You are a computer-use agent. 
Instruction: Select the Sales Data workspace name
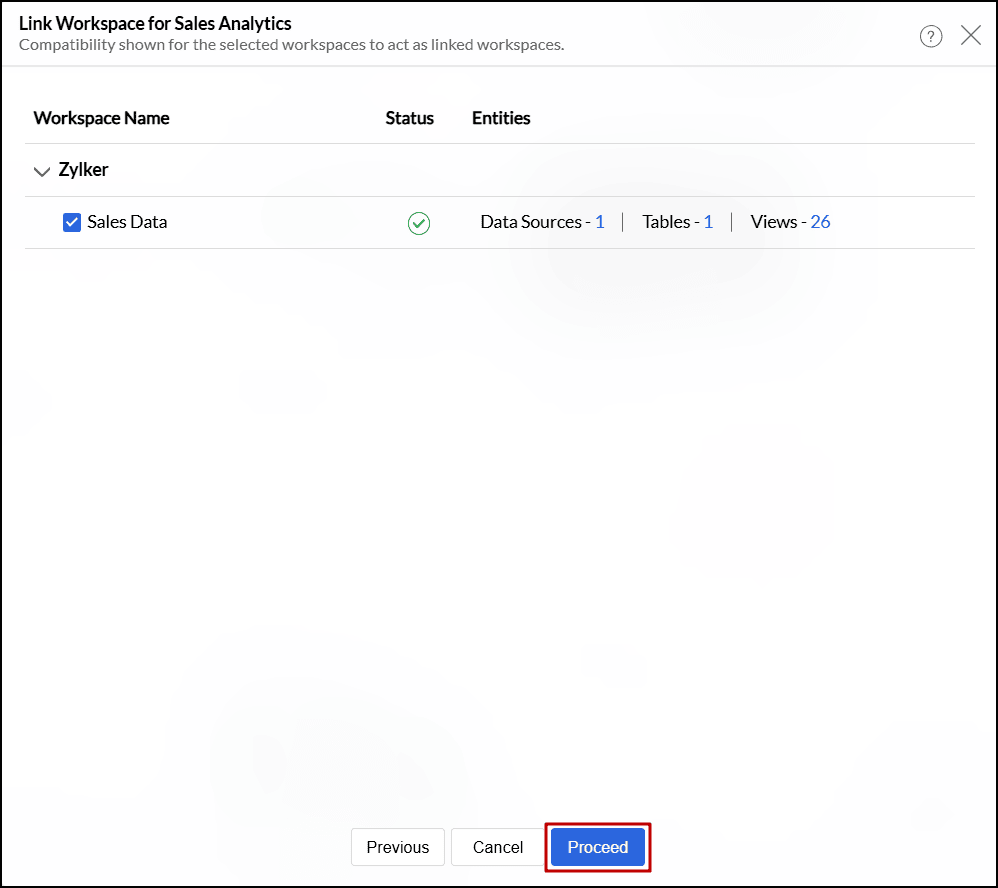pyautogui.click(x=127, y=222)
